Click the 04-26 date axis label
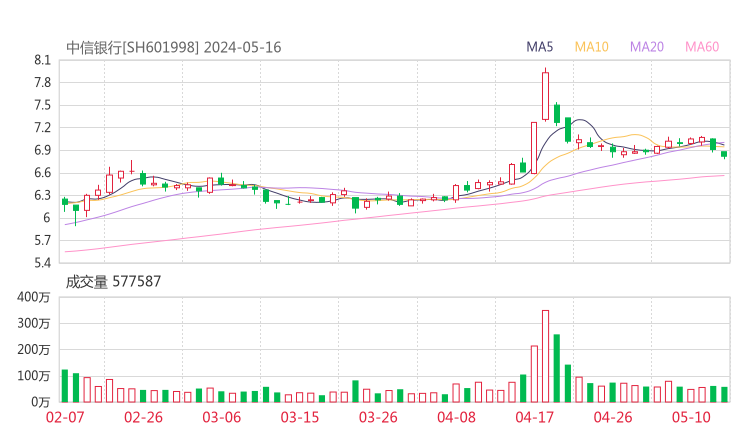This screenshot has height=440, width=740. coord(613,417)
